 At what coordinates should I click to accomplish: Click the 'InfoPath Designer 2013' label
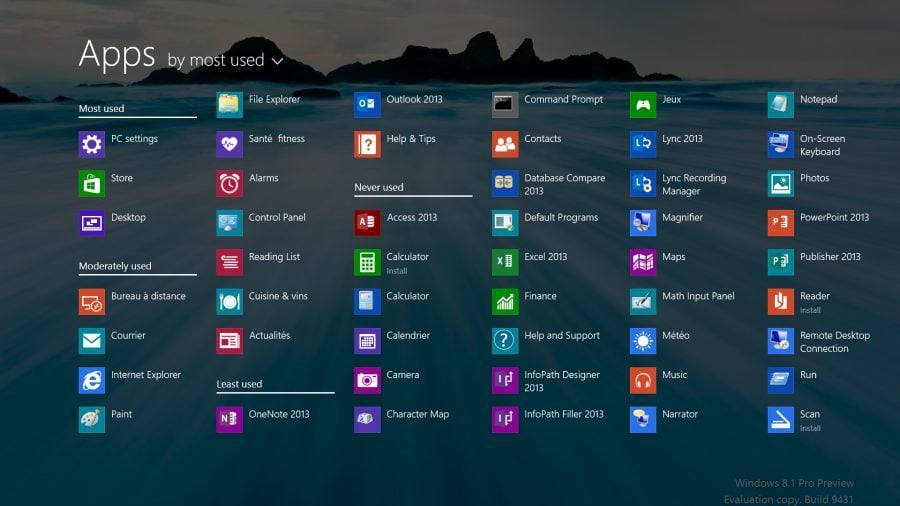tap(562, 382)
